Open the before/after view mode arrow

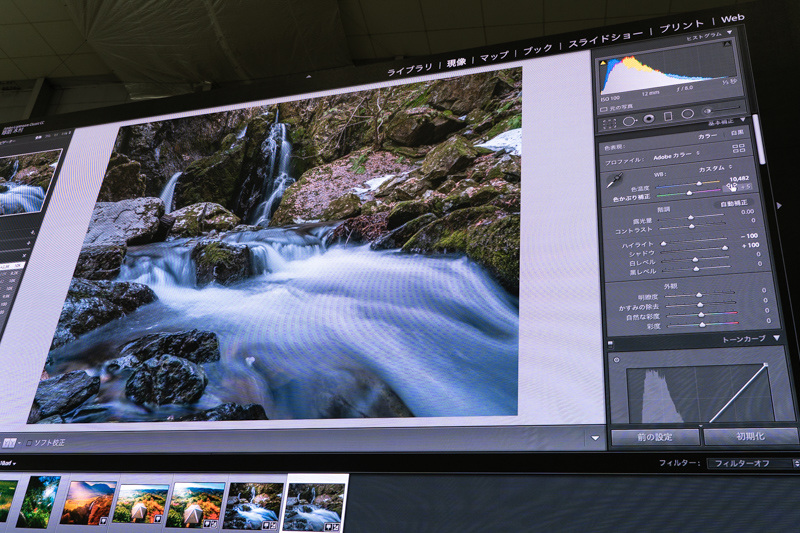[19, 443]
